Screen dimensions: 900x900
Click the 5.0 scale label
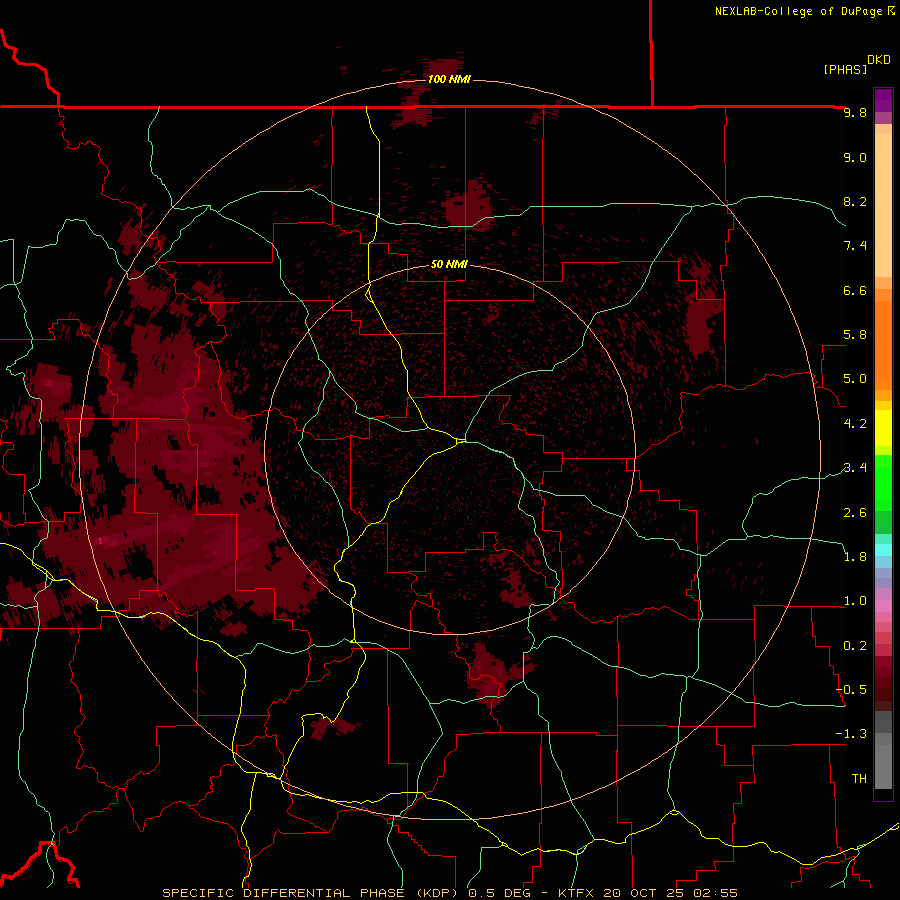point(855,379)
